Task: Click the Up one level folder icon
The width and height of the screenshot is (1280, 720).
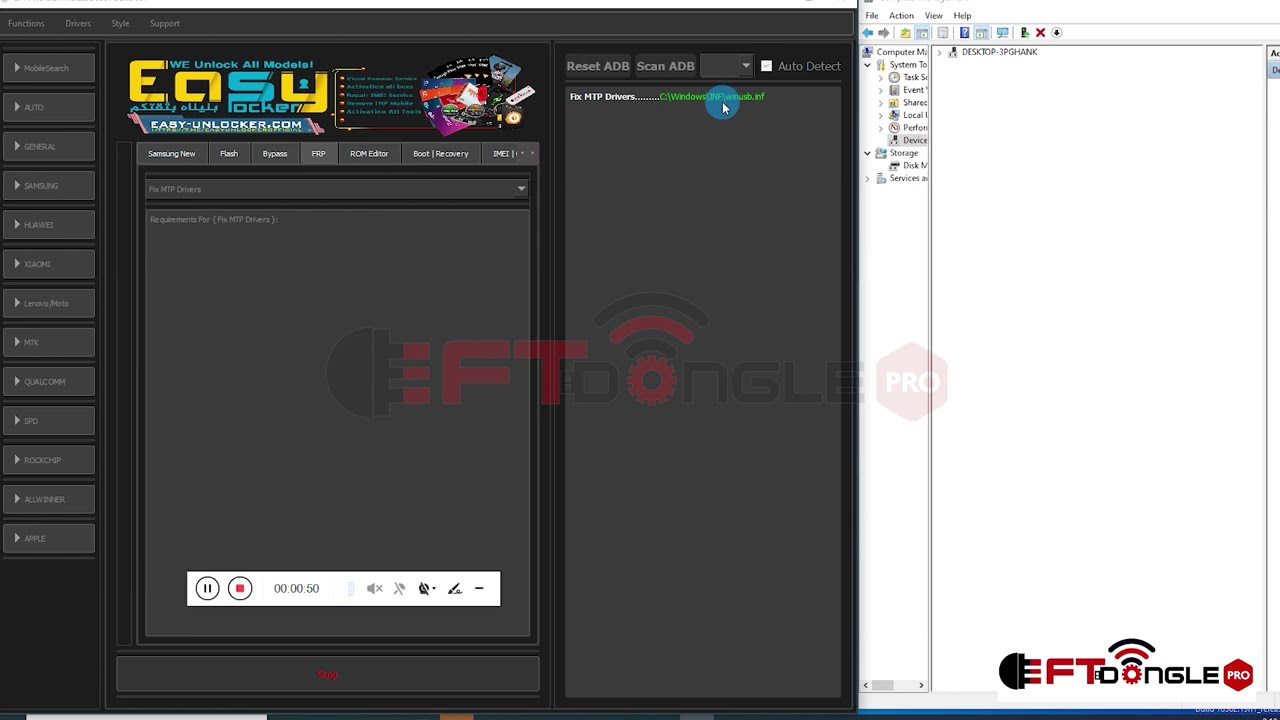Action: (905, 33)
